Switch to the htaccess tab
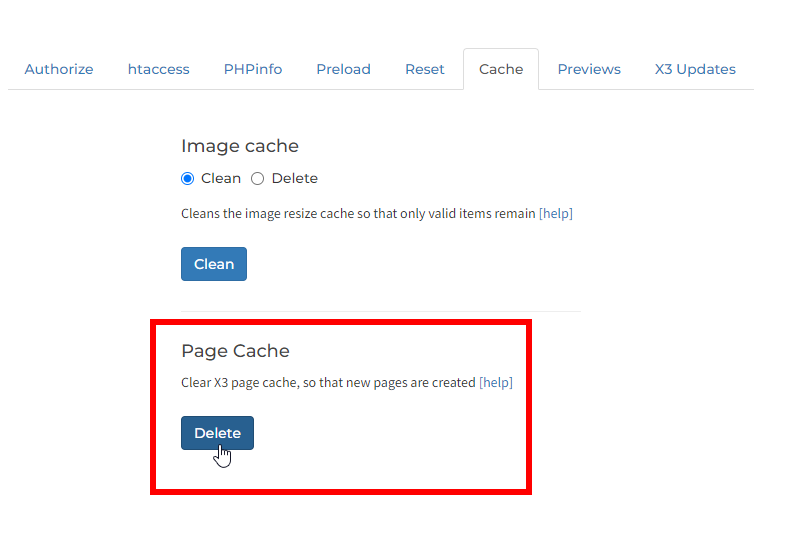 click(159, 69)
